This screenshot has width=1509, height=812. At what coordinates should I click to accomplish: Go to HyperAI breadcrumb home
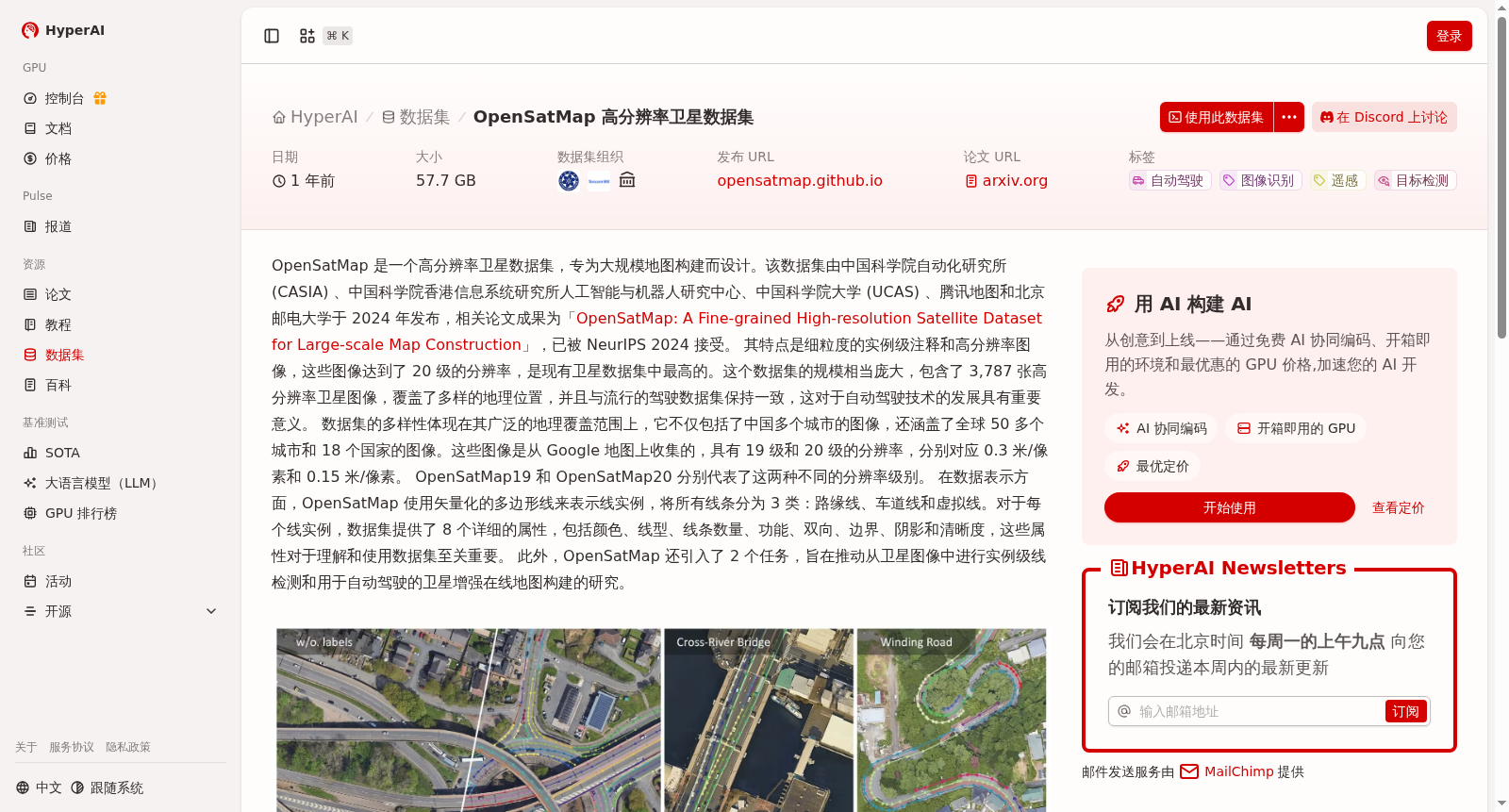315,117
